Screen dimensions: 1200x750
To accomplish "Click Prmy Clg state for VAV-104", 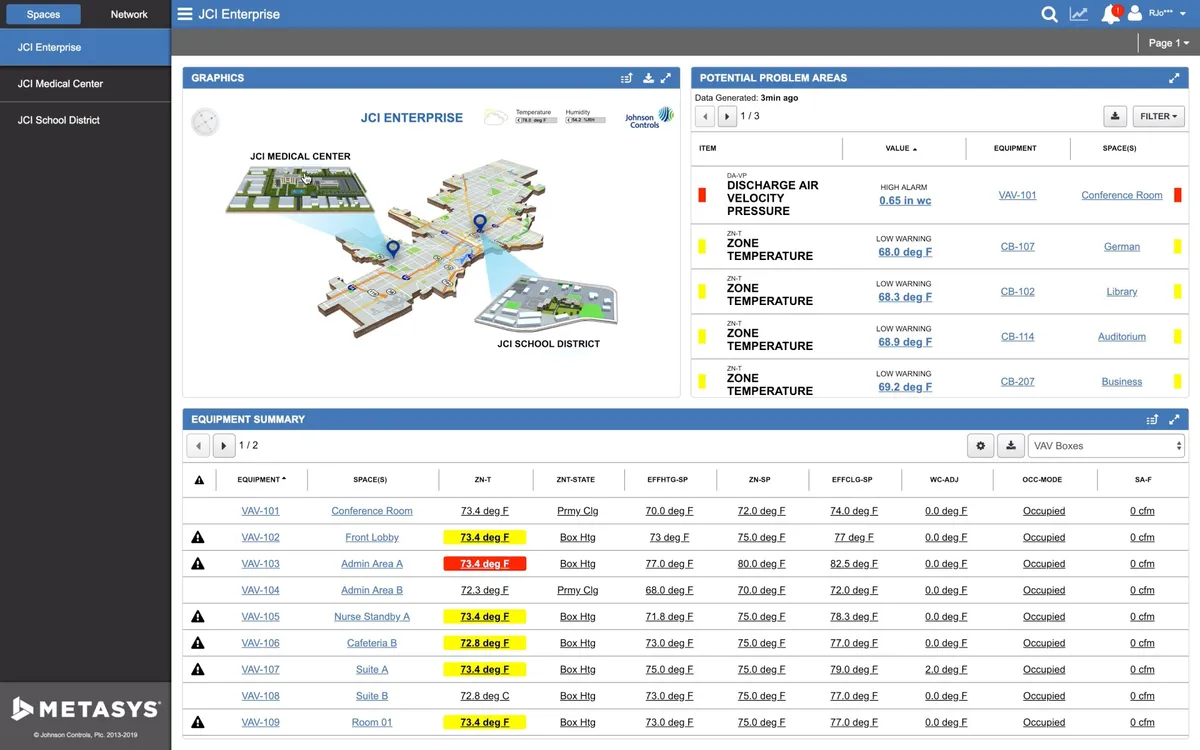I will [x=577, y=590].
